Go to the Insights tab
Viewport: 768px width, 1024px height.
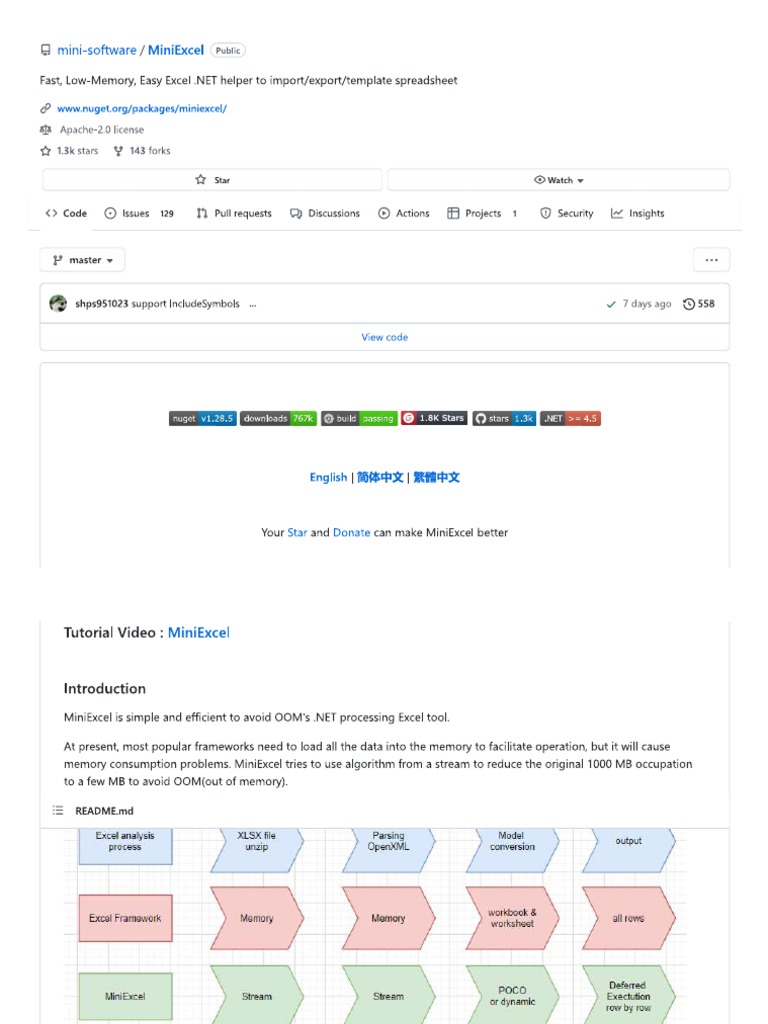click(x=638, y=213)
